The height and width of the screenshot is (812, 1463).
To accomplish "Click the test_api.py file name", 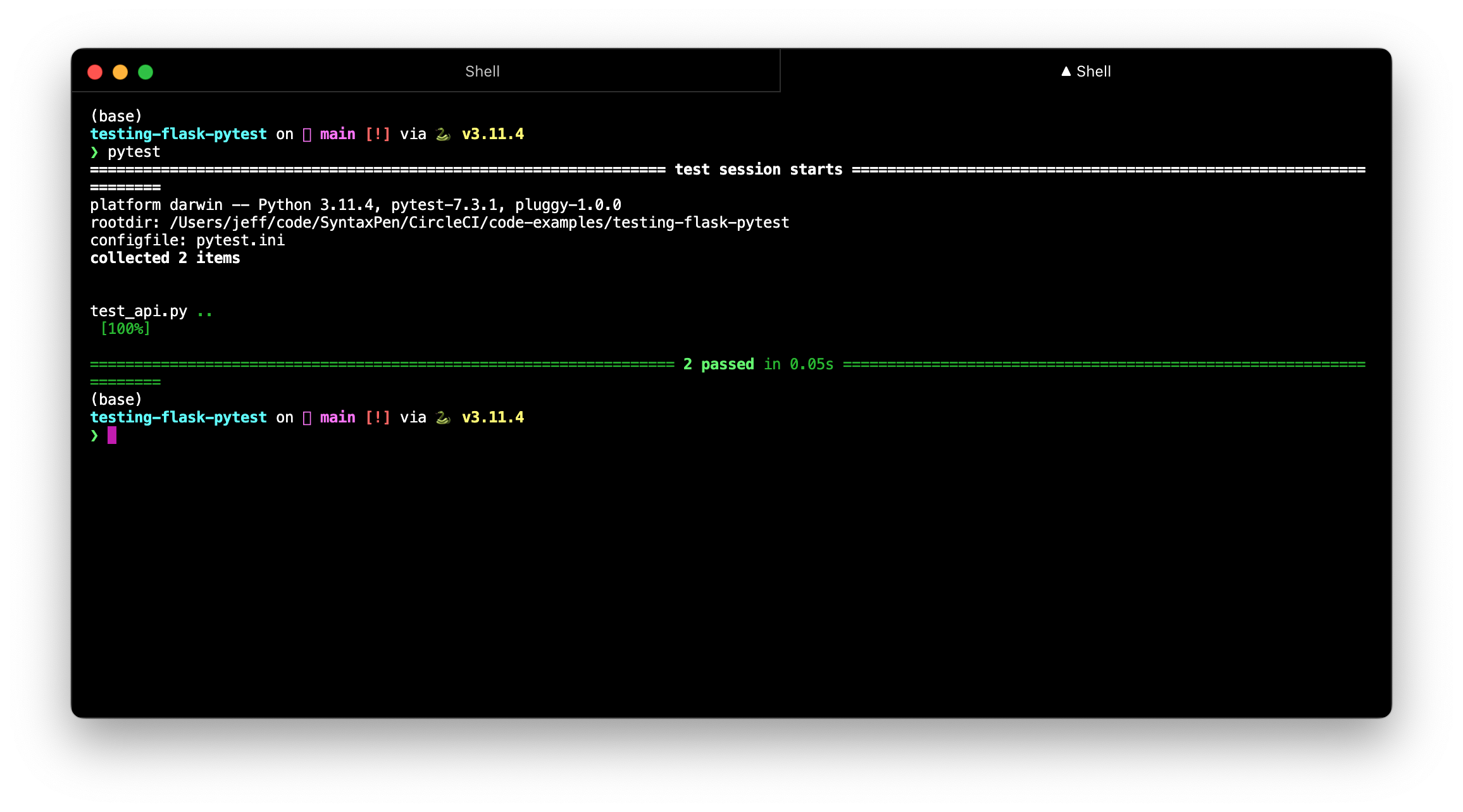I will pos(139,311).
